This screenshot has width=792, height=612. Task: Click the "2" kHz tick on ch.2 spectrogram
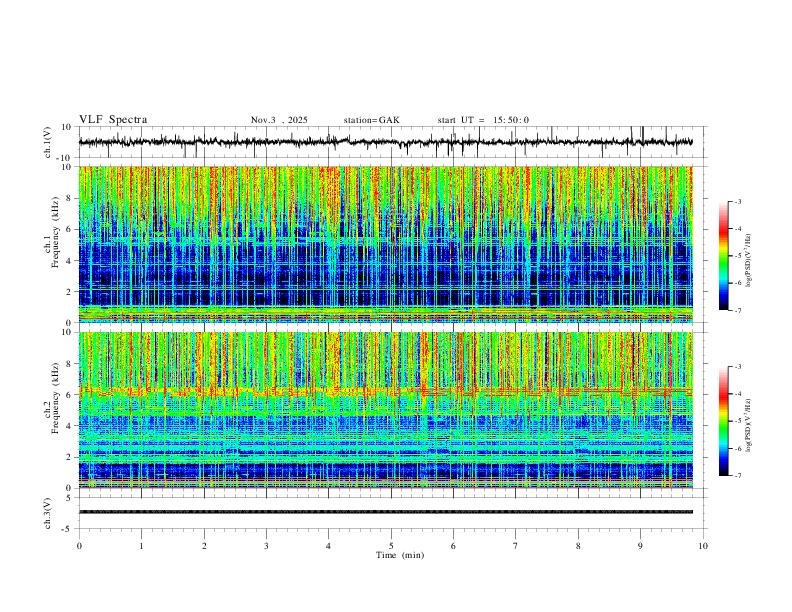70,457
